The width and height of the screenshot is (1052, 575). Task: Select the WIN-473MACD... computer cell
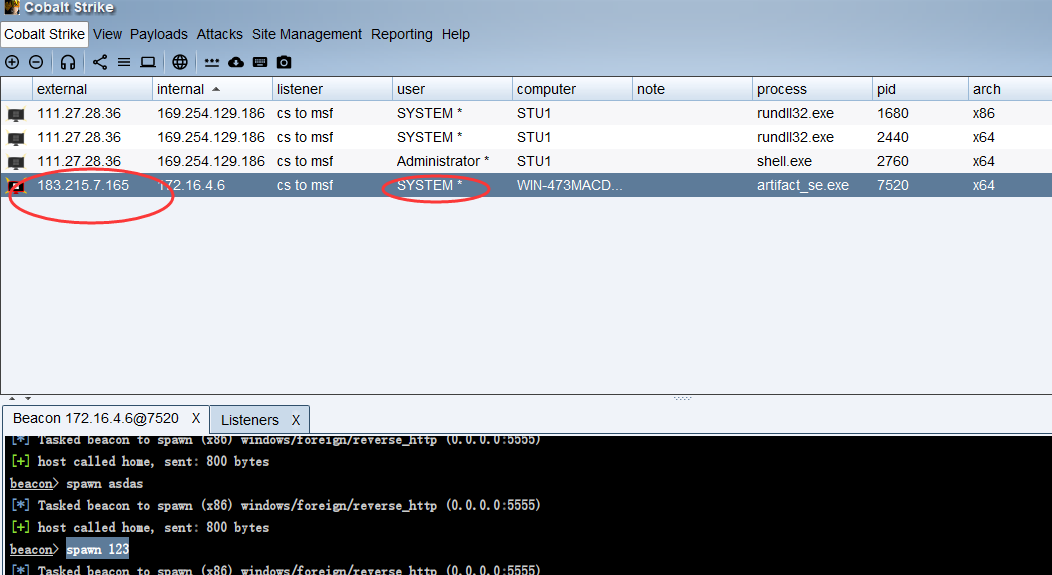tap(570, 185)
